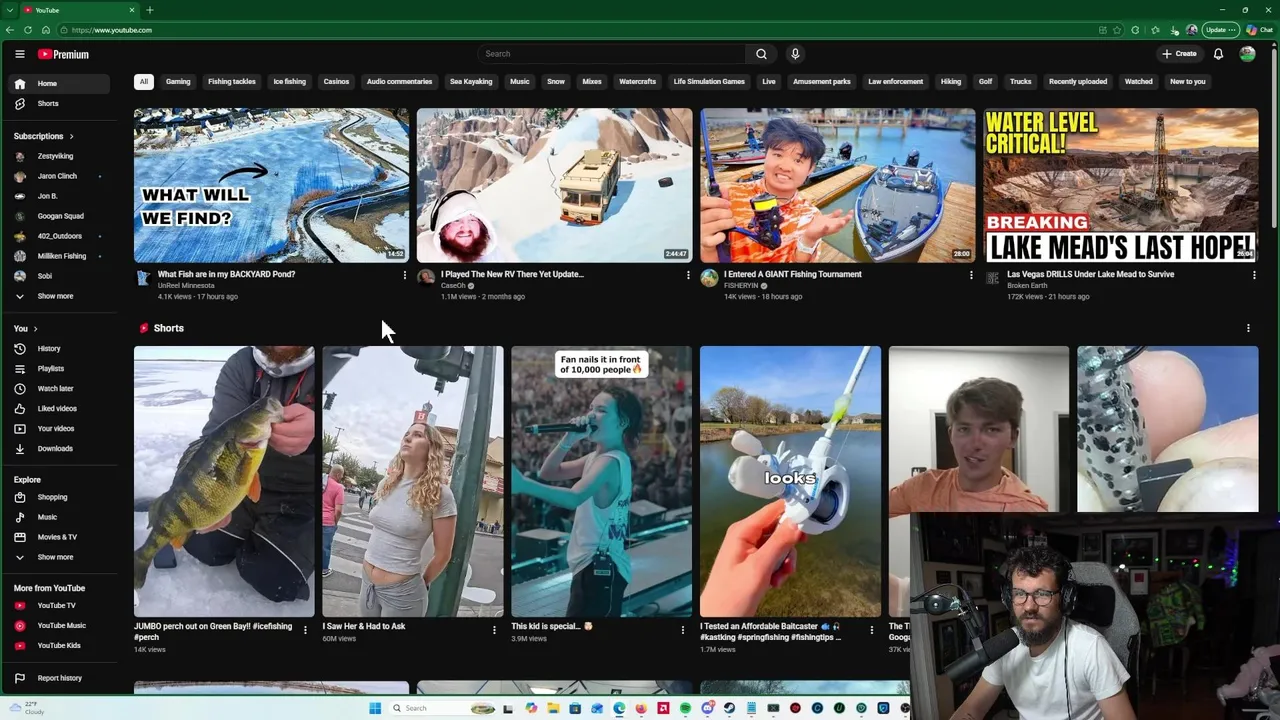Open options for RV There Yet video

[x=688, y=275]
